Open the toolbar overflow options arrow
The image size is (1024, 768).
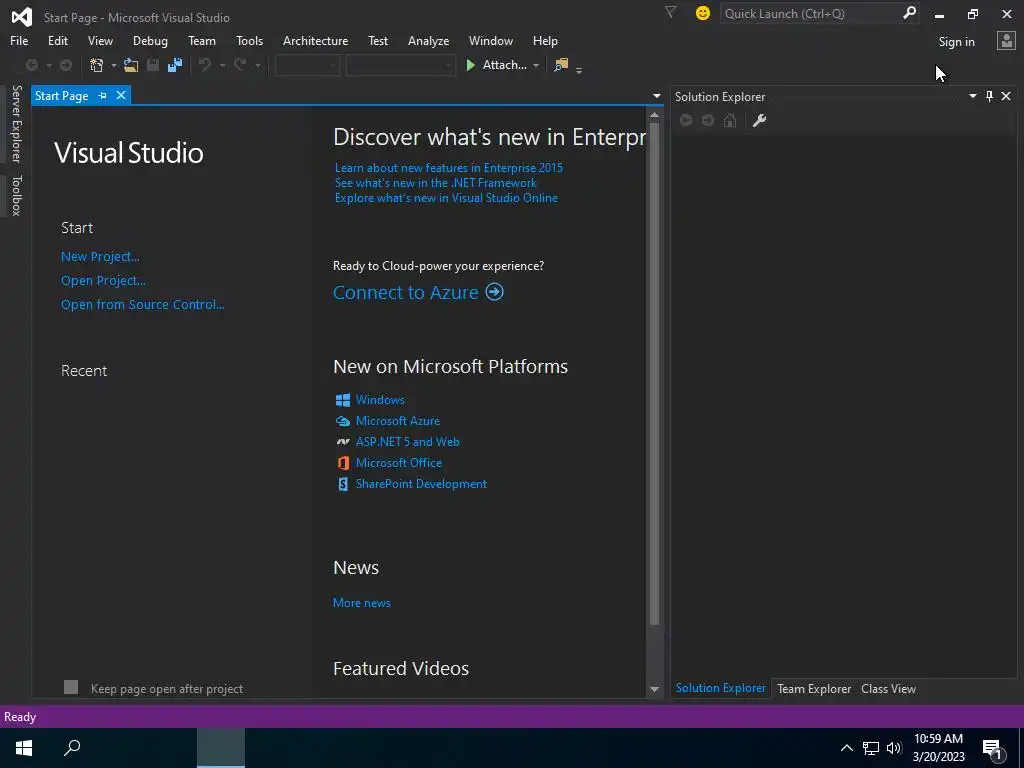coord(579,70)
